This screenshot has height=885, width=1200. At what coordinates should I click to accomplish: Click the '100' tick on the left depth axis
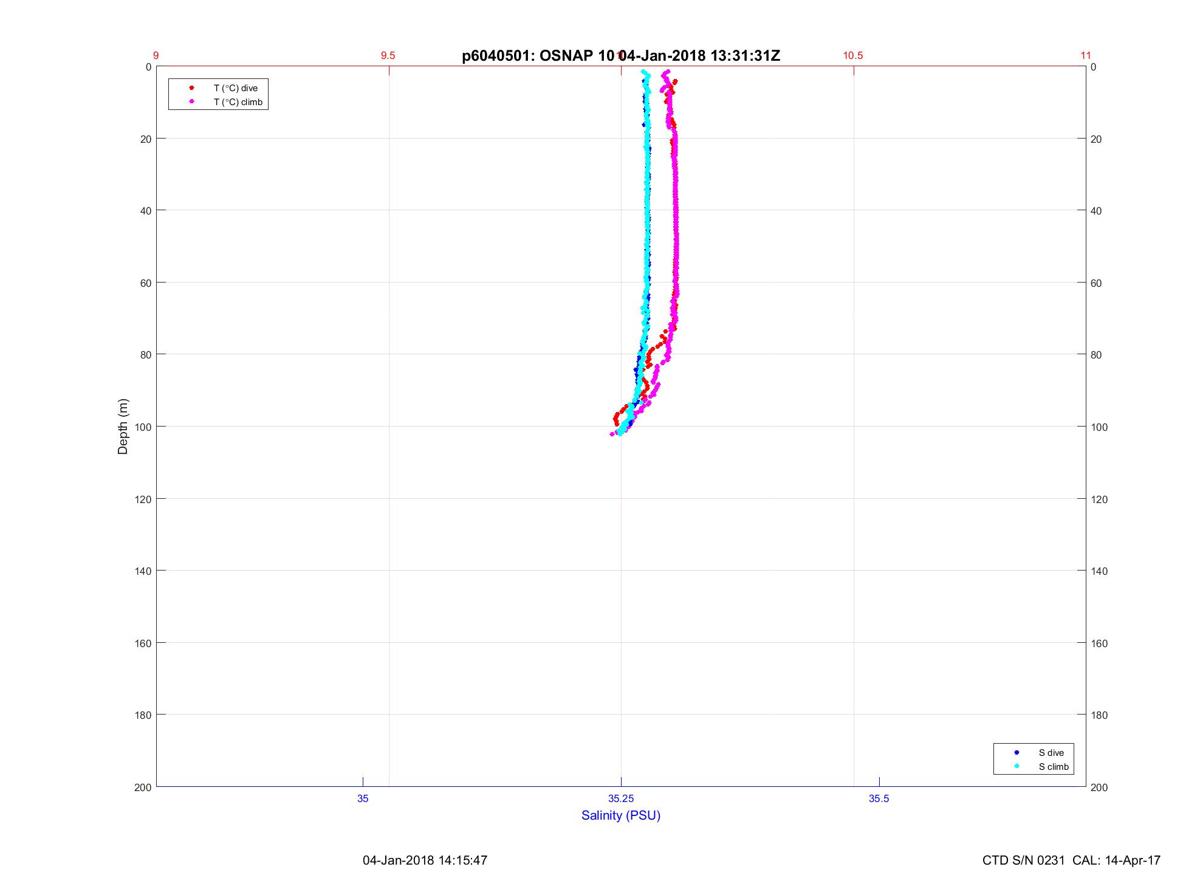click(143, 427)
